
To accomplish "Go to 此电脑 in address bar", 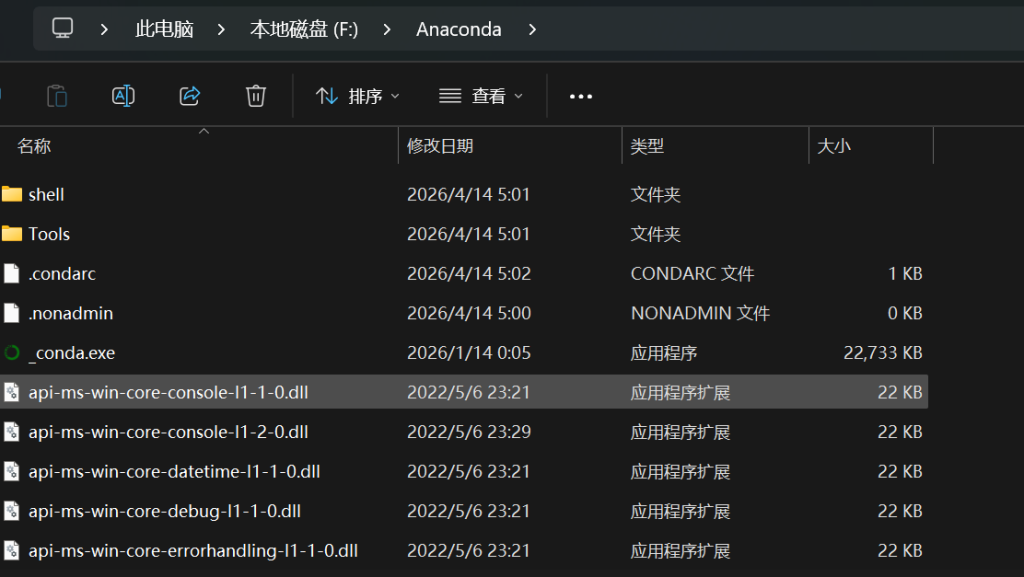I will tap(164, 29).
